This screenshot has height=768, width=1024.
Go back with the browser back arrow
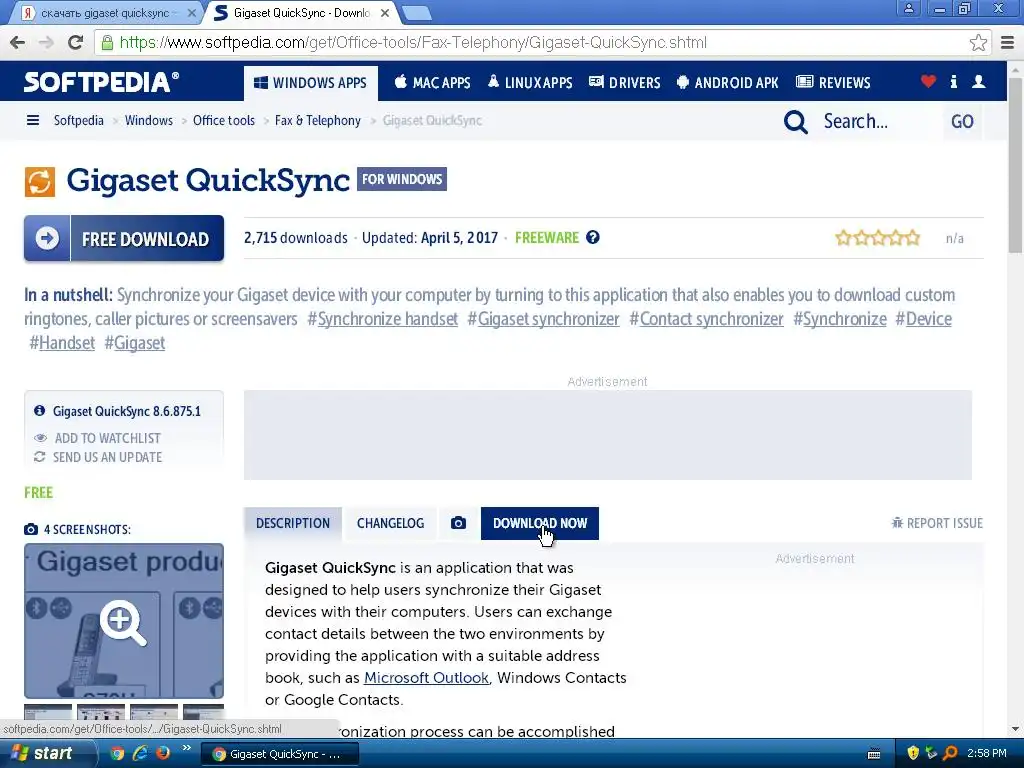(x=18, y=42)
